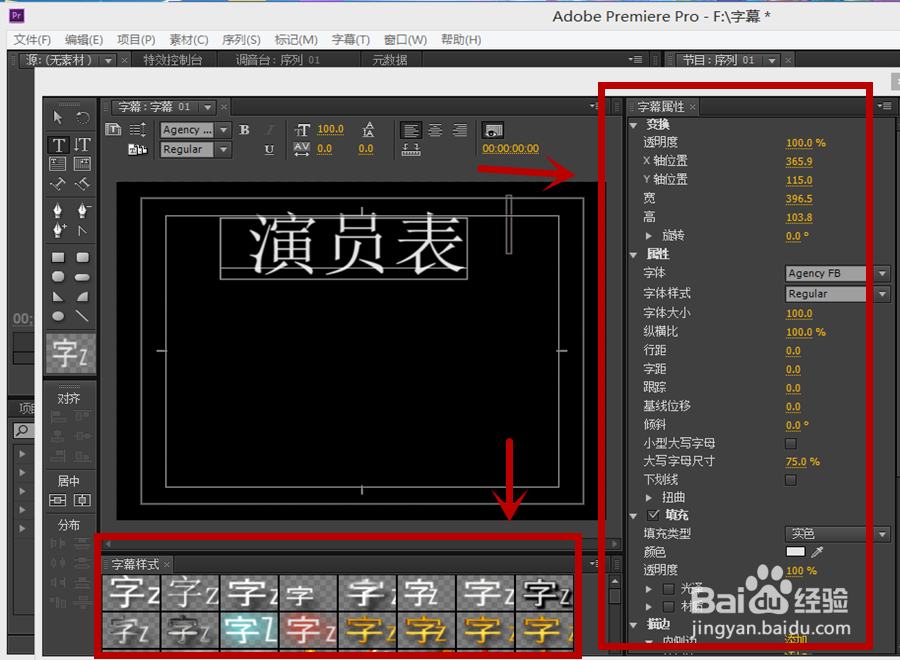This screenshot has width=900, height=660.
Task: Center title vertically (居中 left icon)
Action: [57, 500]
